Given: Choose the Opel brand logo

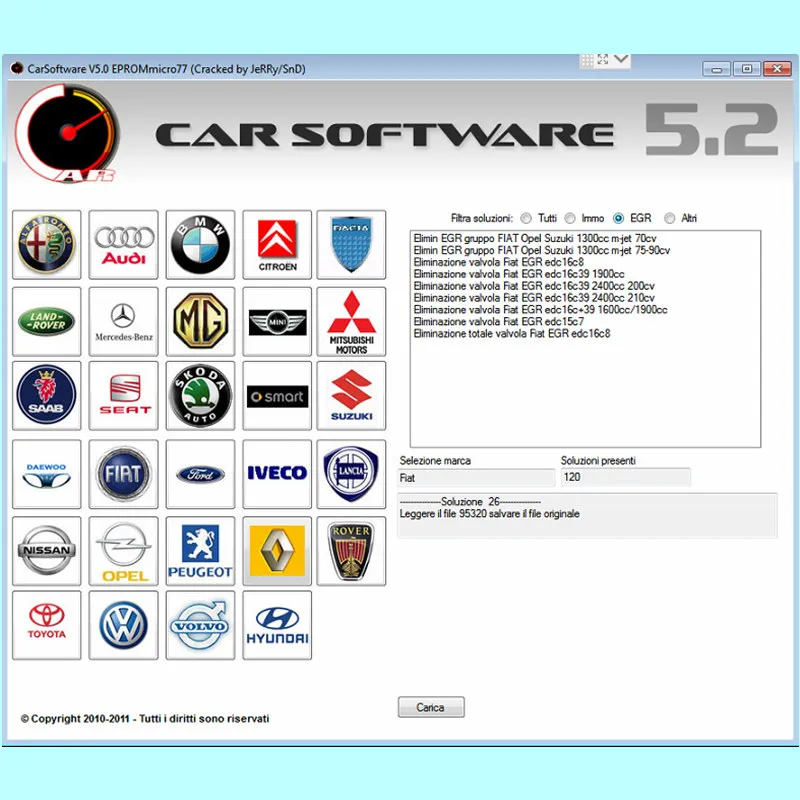Looking at the screenshot, I should coord(123,551).
